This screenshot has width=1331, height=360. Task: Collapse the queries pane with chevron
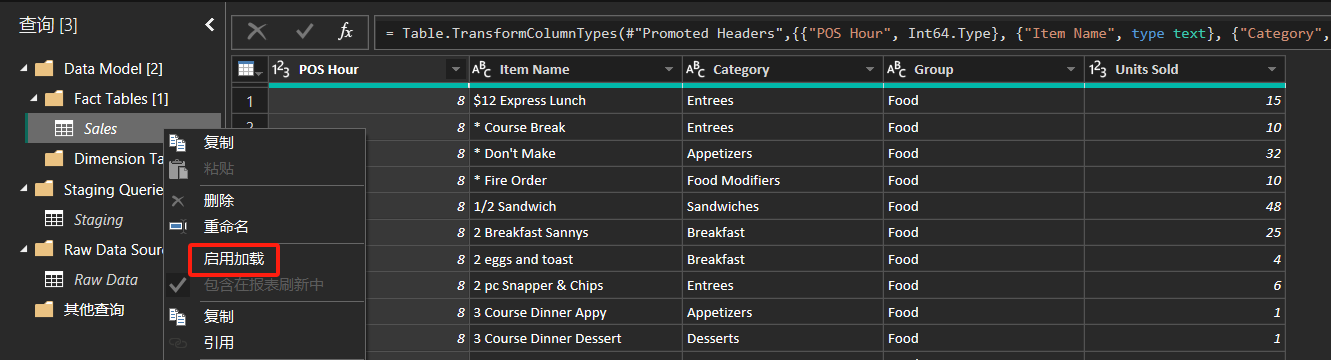[209, 25]
